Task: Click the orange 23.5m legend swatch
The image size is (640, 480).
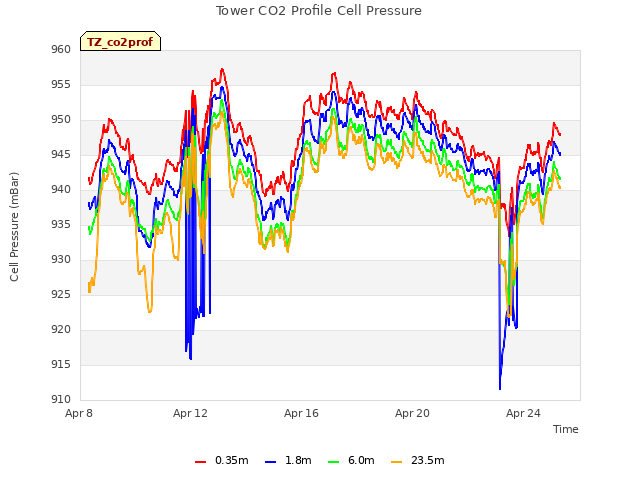Action: [x=396, y=462]
